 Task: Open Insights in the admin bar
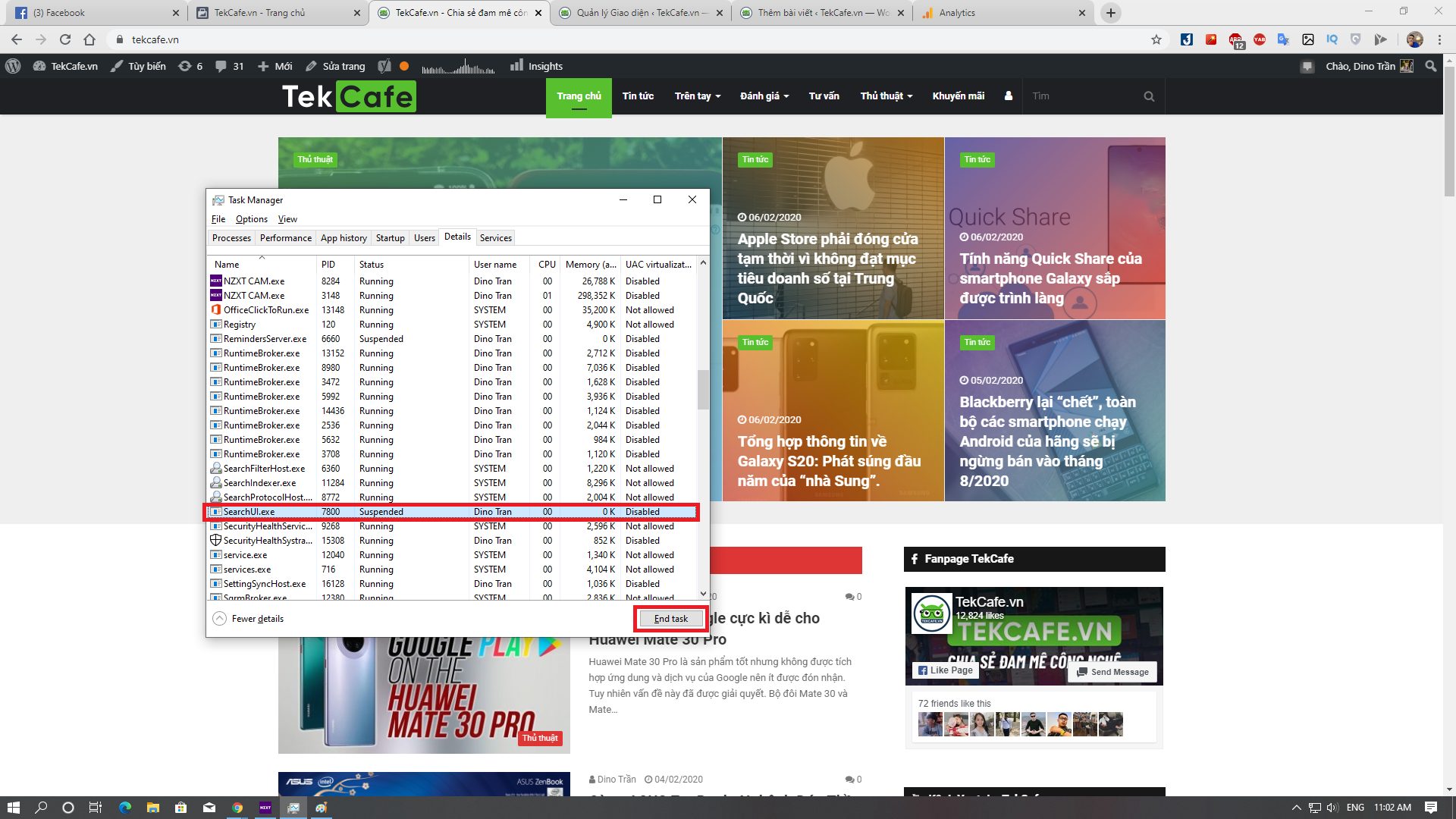coord(536,66)
